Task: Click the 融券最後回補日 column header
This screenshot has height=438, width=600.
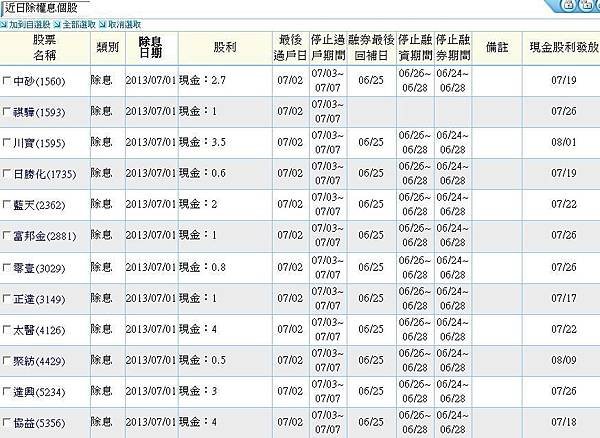Action: [x=371, y=48]
